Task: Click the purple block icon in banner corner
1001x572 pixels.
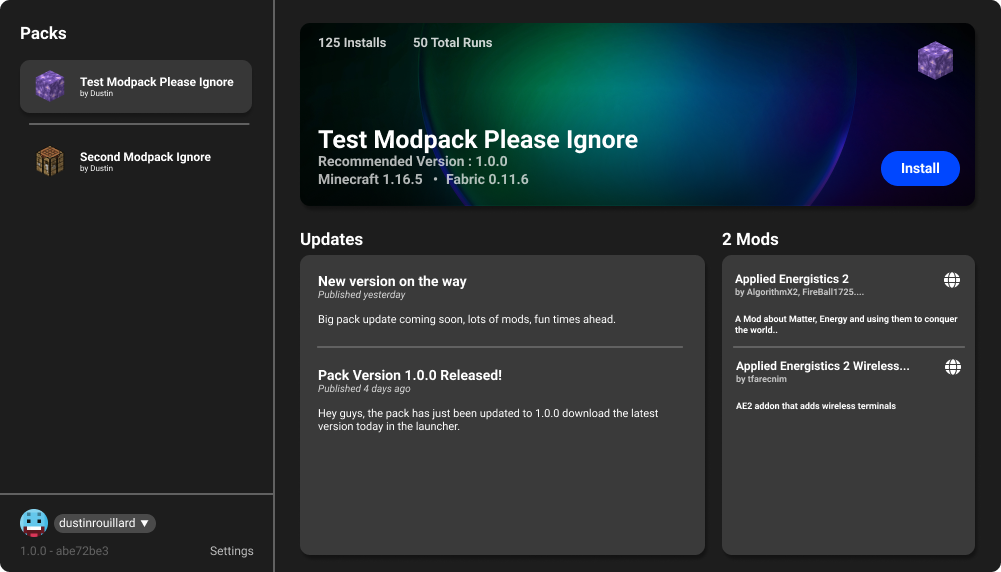Action: coord(935,60)
